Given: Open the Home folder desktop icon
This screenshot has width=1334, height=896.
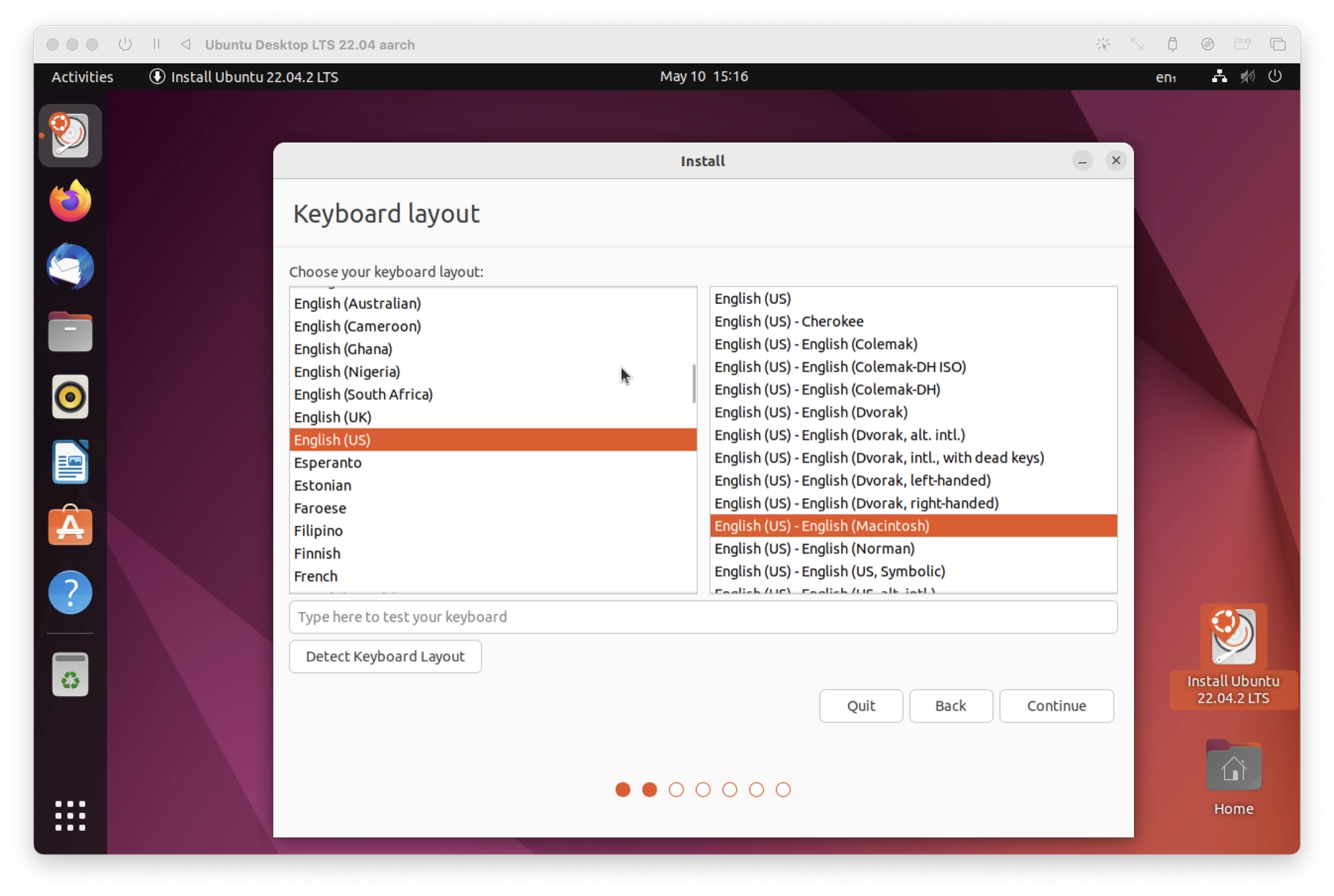Looking at the screenshot, I should 1233,778.
